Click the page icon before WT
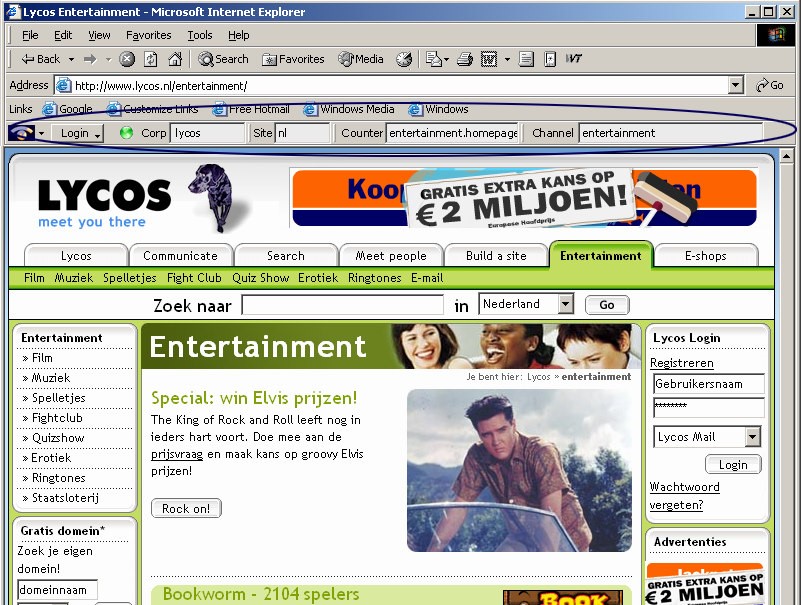The image size is (801, 605). point(550,59)
